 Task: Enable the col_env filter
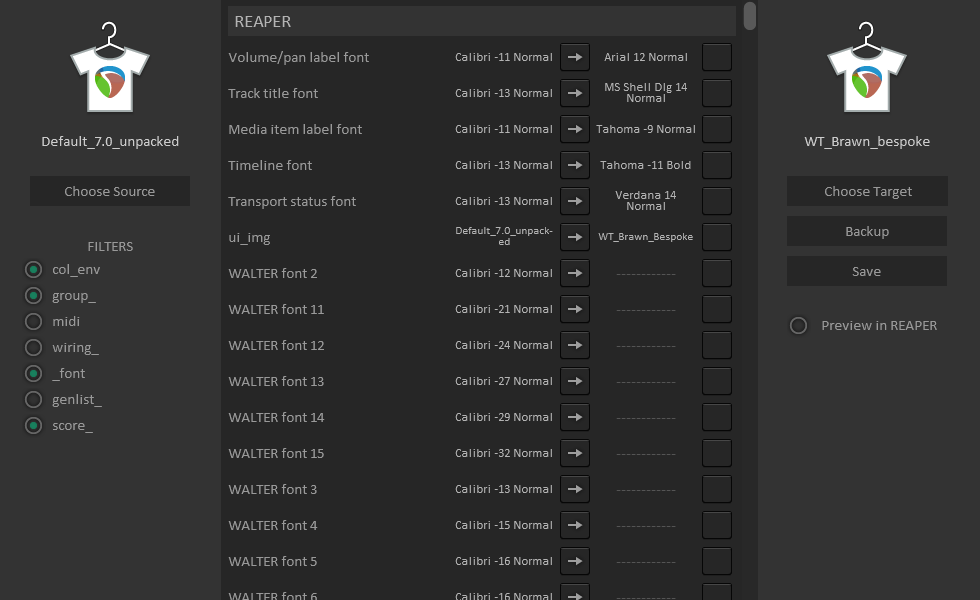tap(33, 269)
